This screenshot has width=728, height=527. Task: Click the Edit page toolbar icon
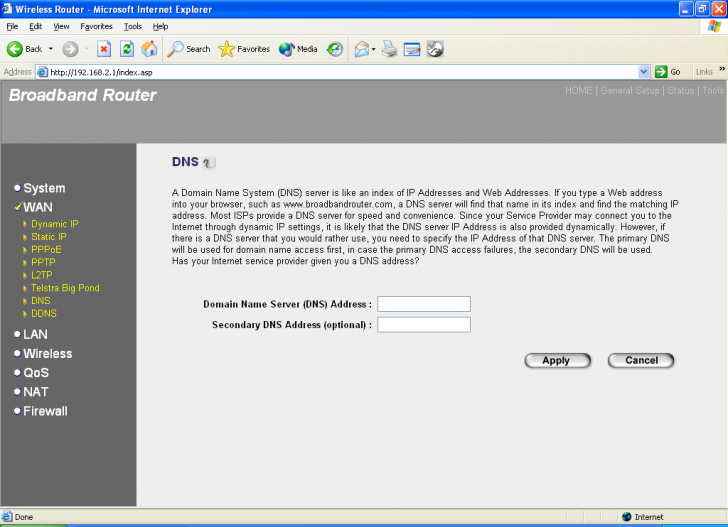point(412,49)
